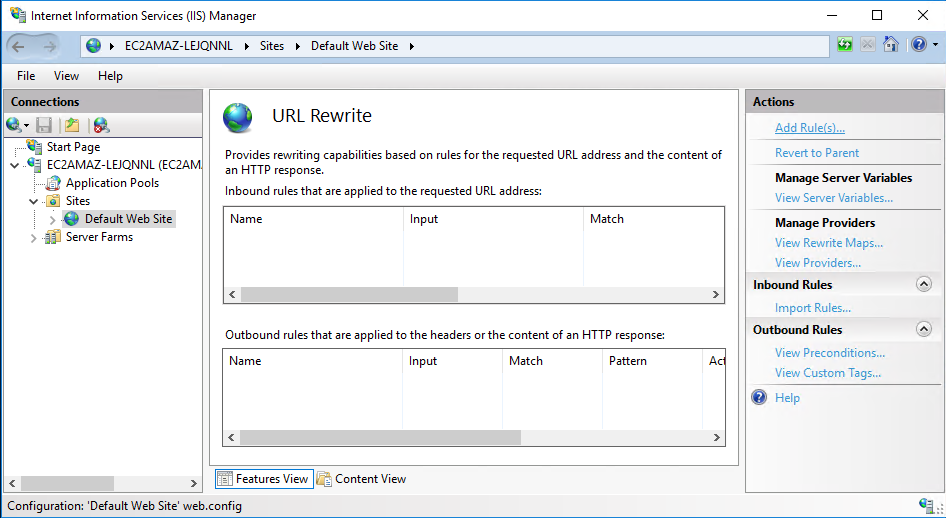Click the Import Rules... link
946x518 pixels.
click(x=812, y=308)
